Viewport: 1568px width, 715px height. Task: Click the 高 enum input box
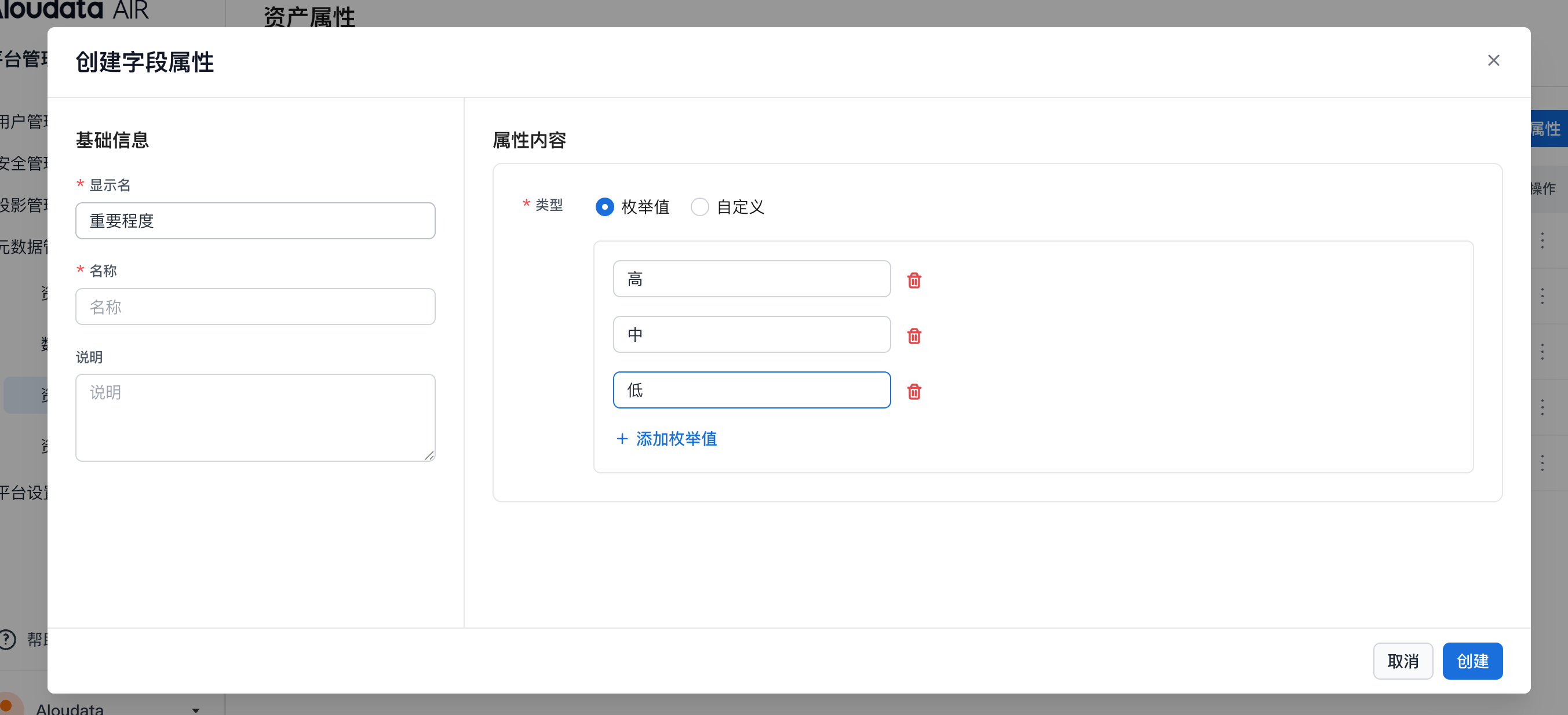coord(751,279)
